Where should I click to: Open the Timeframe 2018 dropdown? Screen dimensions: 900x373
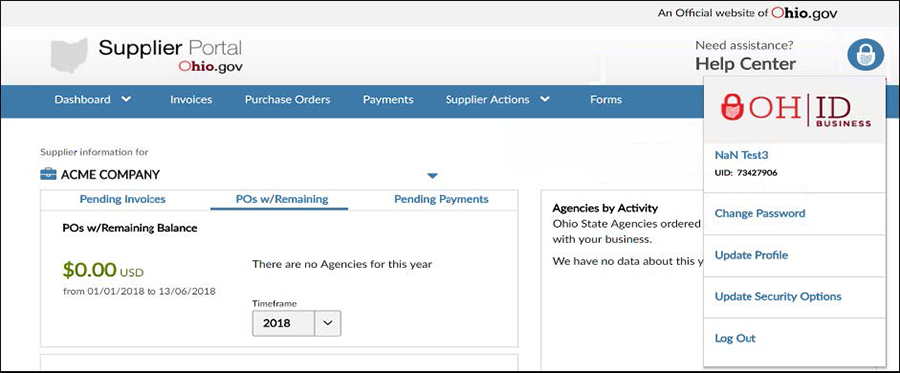pos(297,323)
